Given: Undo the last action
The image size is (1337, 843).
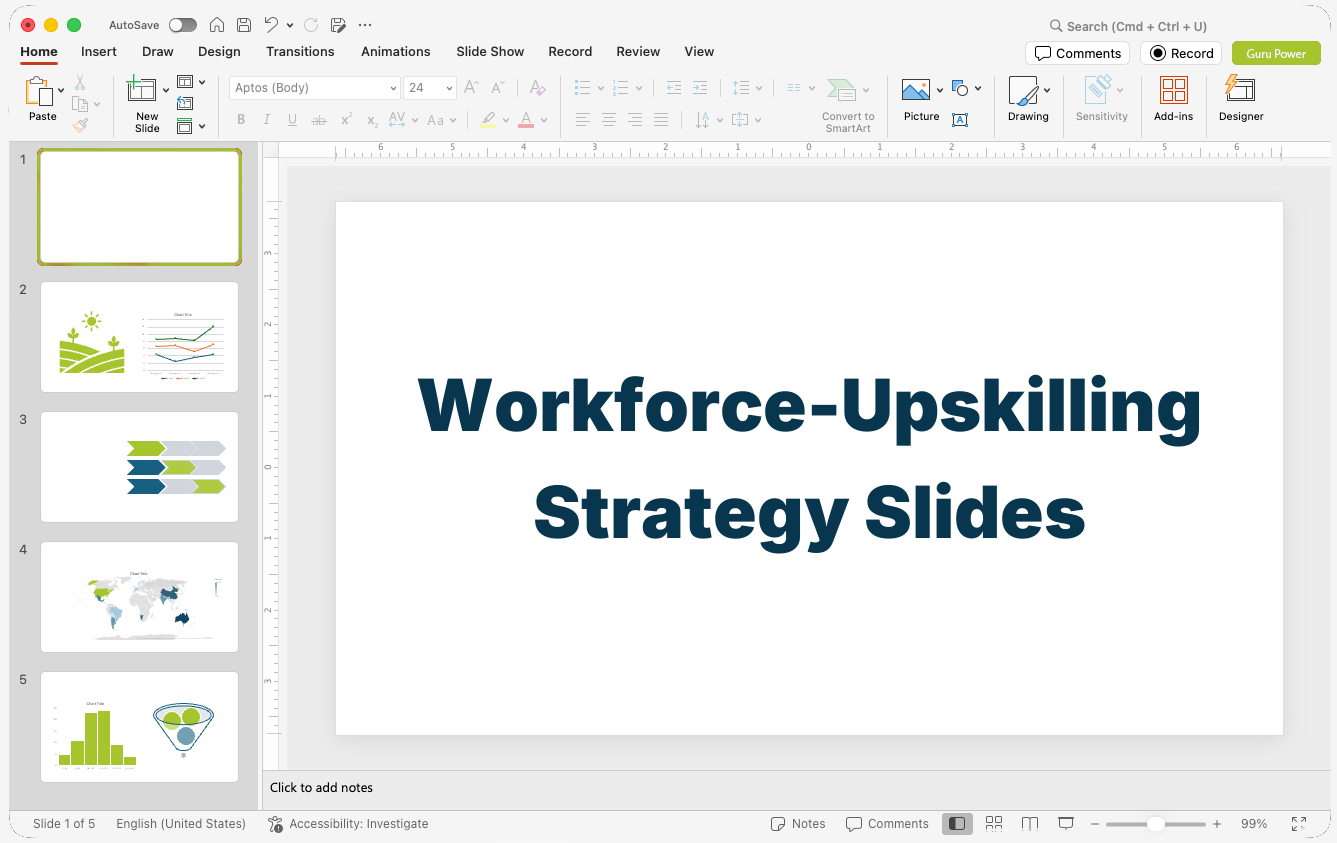Looking at the screenshot, I should point(271,25).
